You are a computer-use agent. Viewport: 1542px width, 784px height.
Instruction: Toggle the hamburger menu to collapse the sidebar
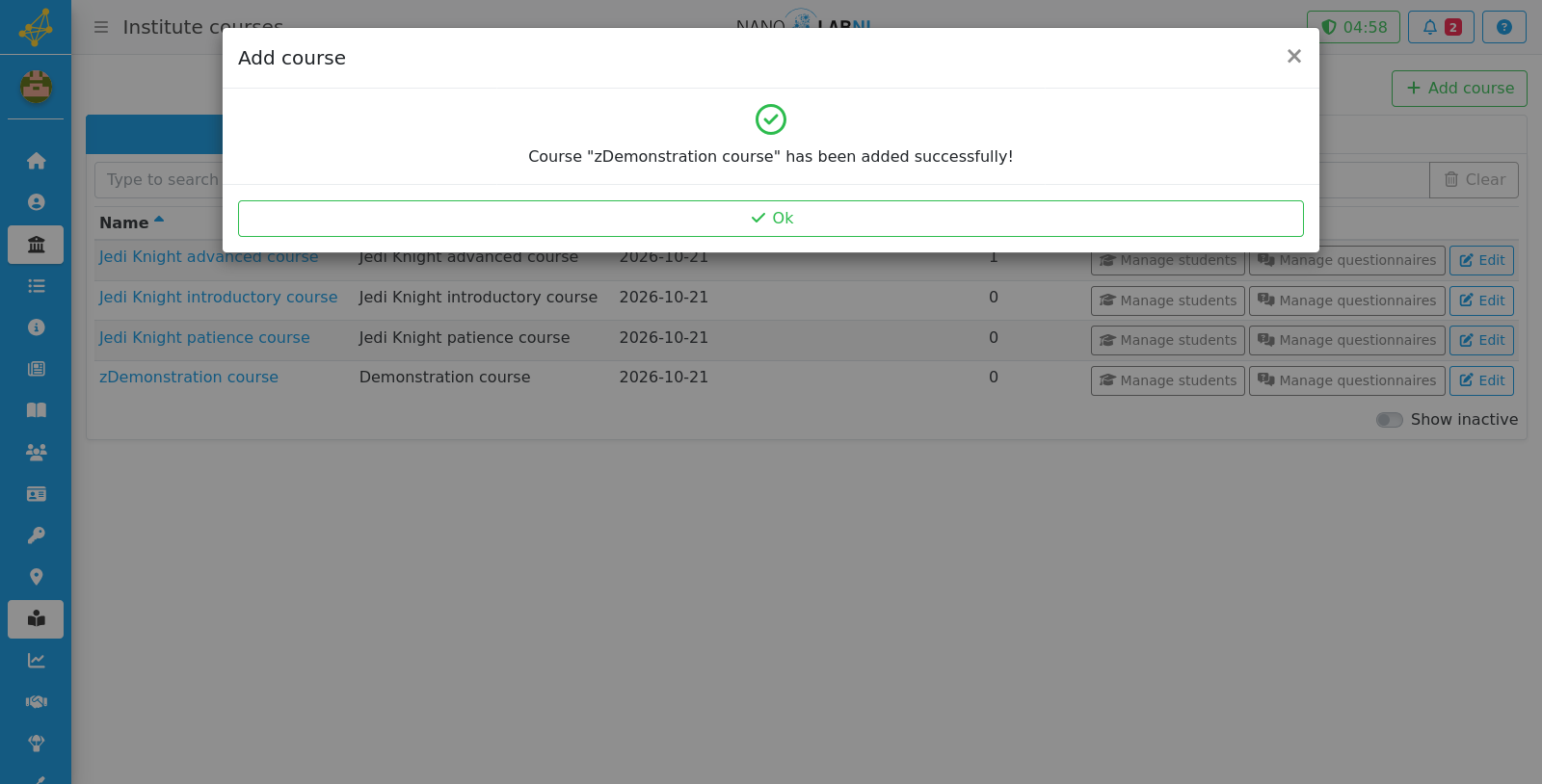[101, 27]
